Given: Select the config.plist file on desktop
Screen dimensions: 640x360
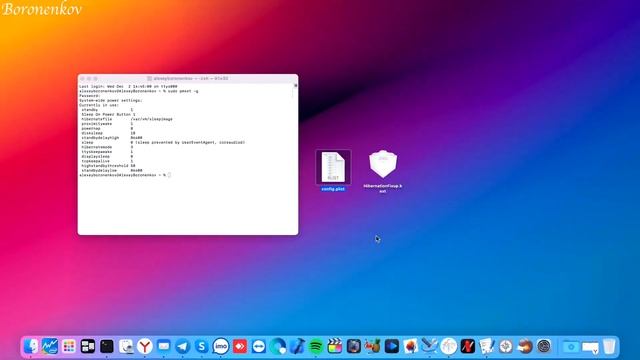Looking at the screenshot, I should click(x=333, y=171).
